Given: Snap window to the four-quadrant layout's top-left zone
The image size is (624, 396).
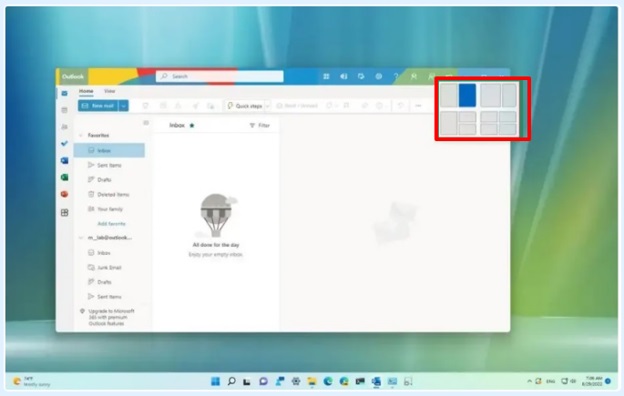Looking at the screenshot, I should pyautogui.click(x=489, y=117).
